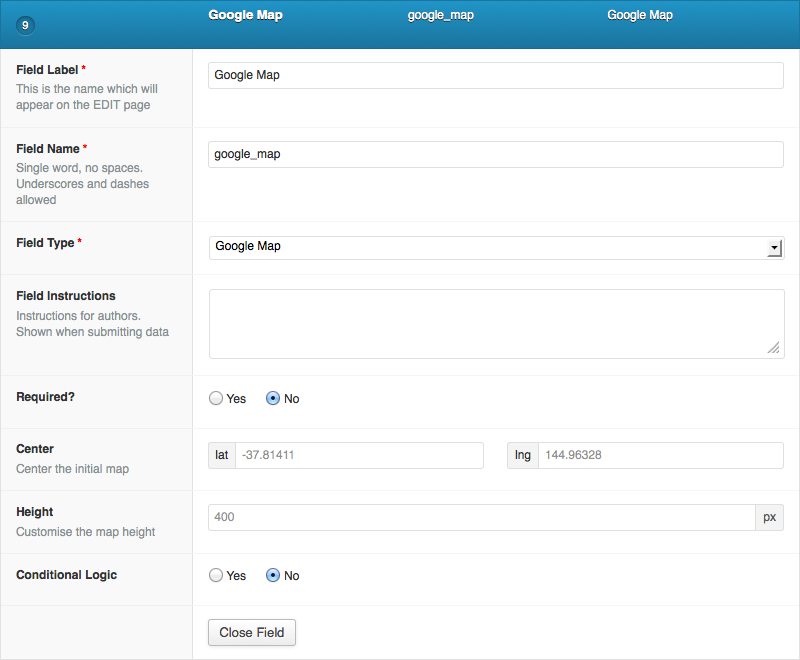Focus the Field Name input with google_map
800x660 pixels.
(x=495, y=155)
